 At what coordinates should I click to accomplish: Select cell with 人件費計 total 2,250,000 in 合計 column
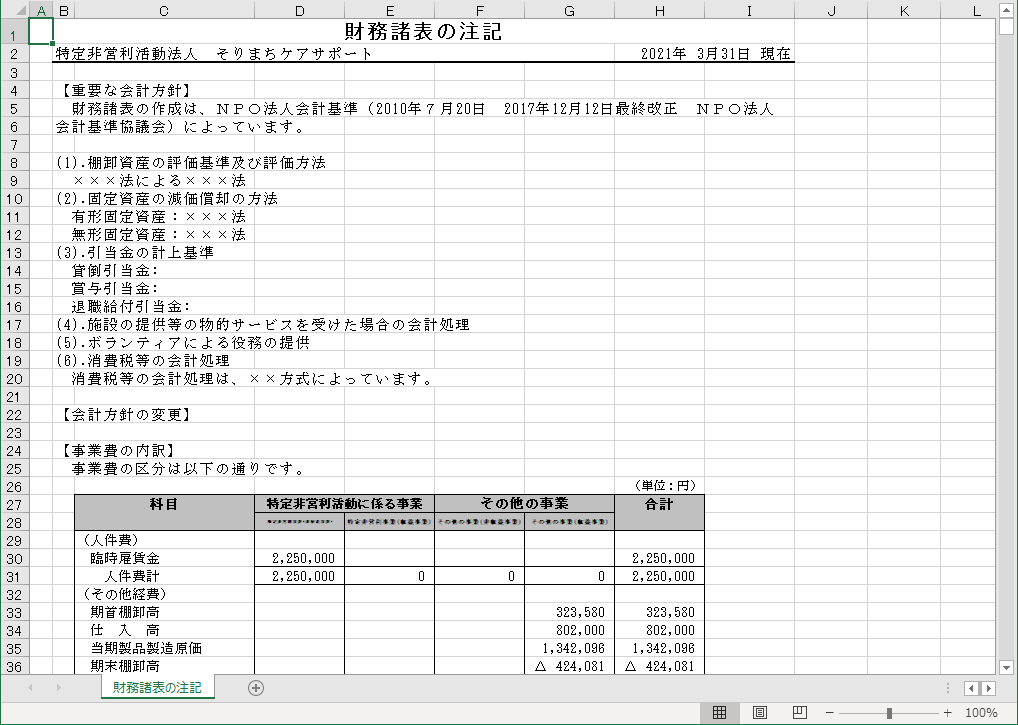point(659,576)
